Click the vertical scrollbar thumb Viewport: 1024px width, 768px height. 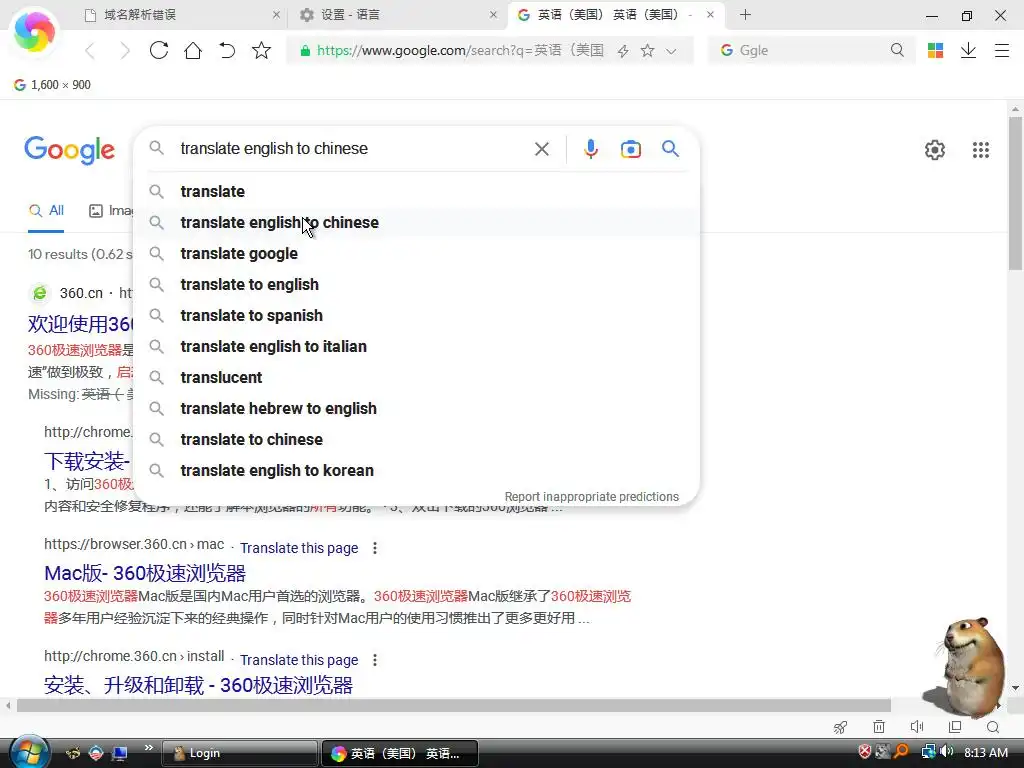point(1015,193)
